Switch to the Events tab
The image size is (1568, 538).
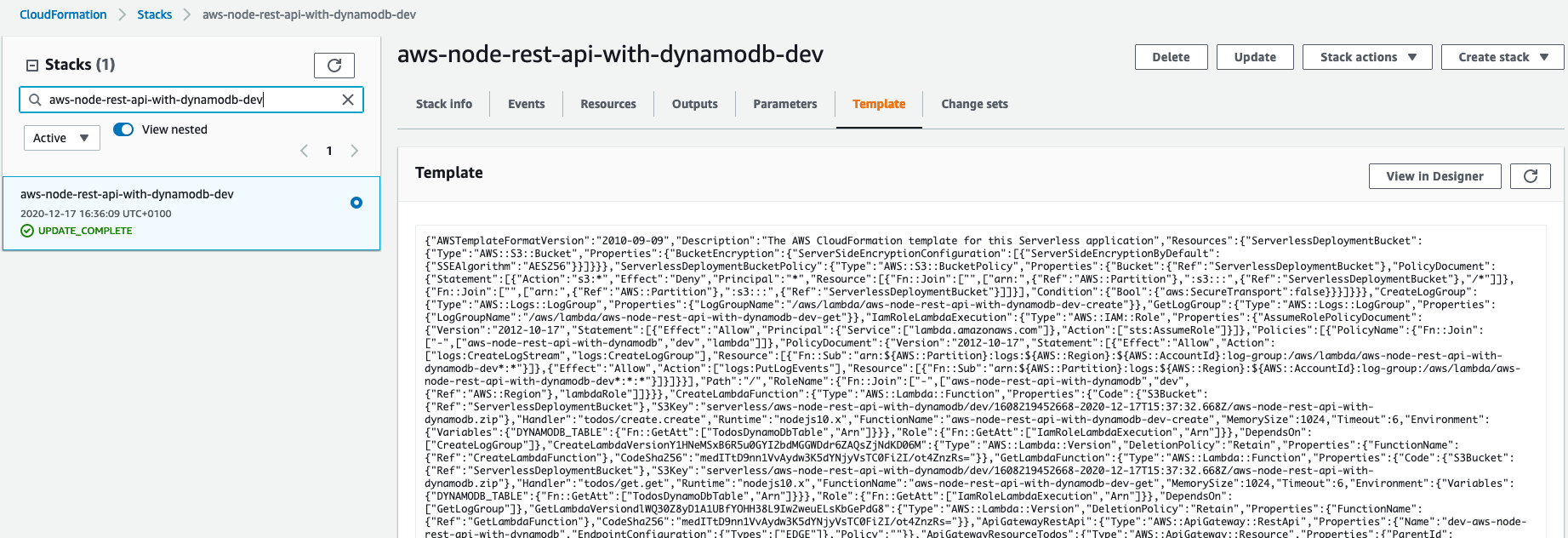coord(526,104)
